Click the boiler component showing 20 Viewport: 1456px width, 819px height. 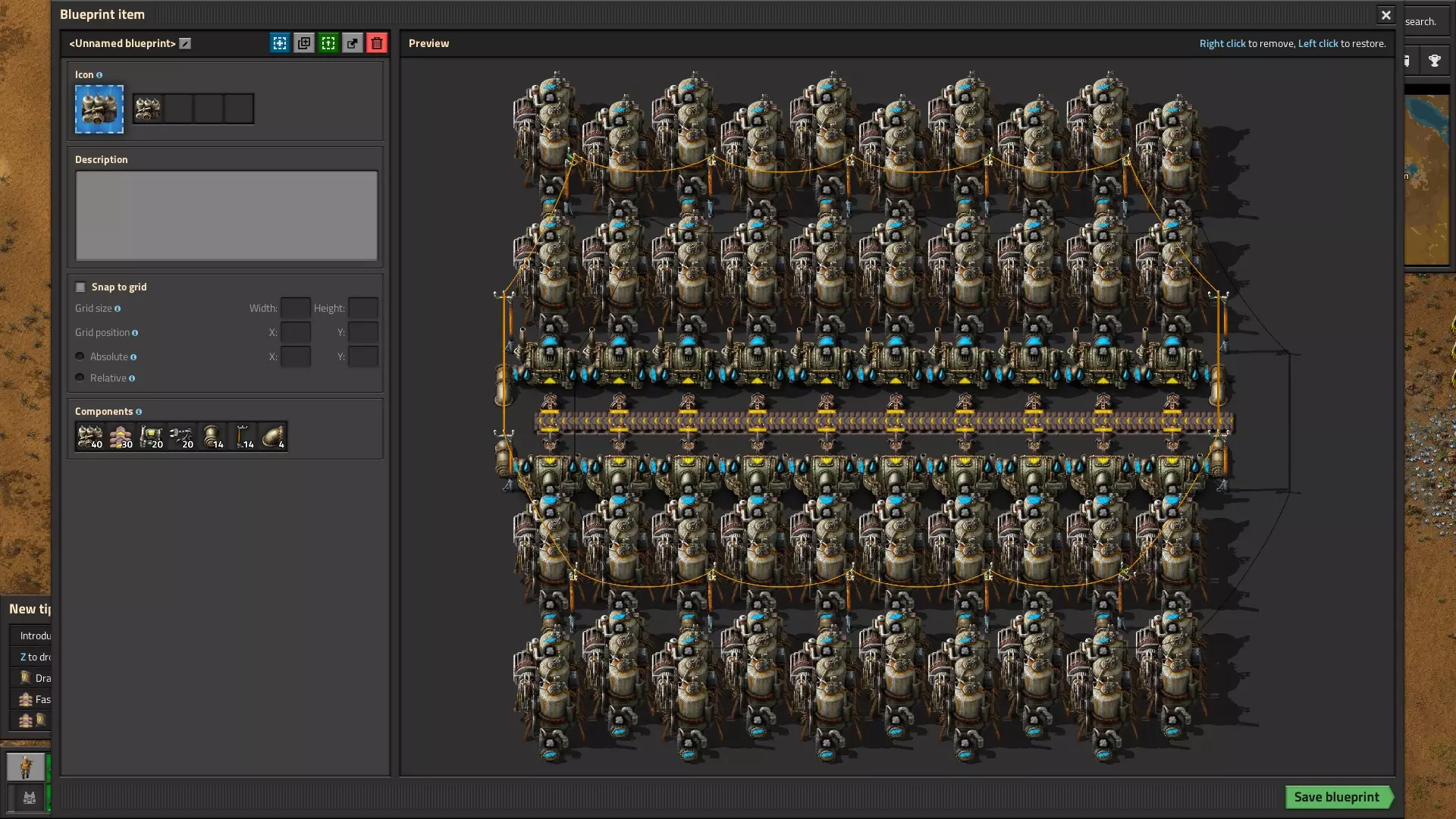pyautogui.click(x=151, y=437)
